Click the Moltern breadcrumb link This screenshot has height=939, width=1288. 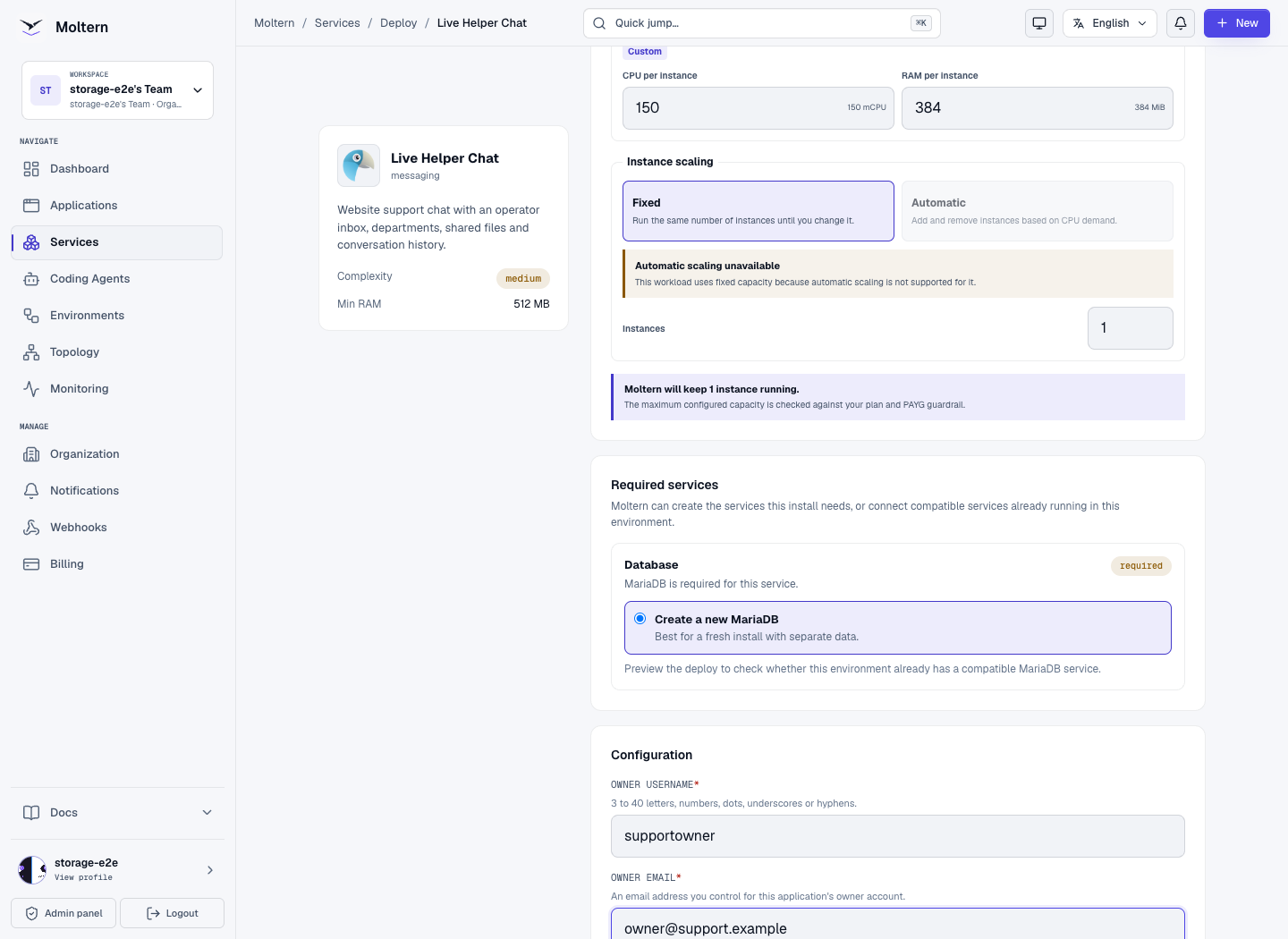pyautogui.click(x=275, y=23)
